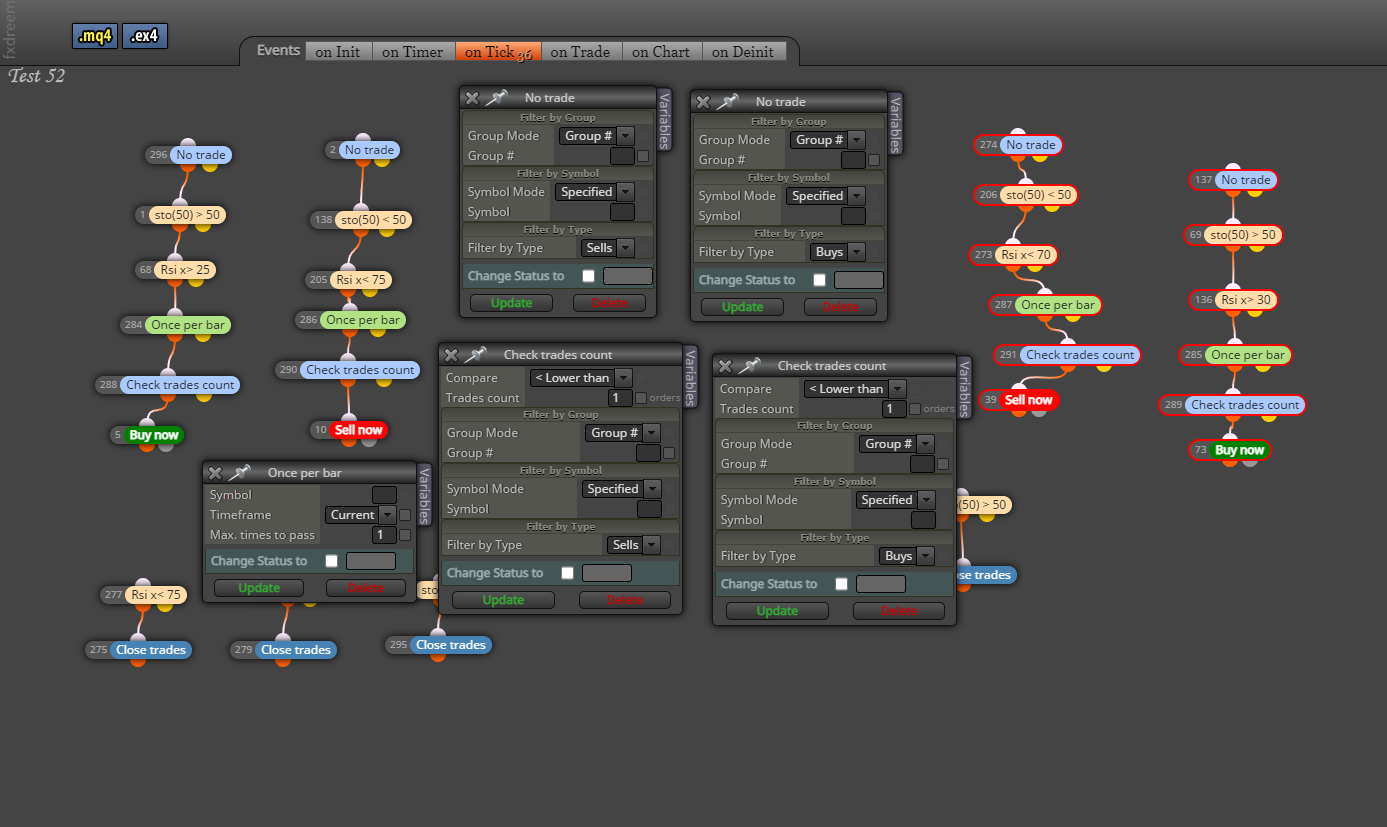
Task: Open status color box in Check trades count Buys panel
Action: tap(881, 584)
